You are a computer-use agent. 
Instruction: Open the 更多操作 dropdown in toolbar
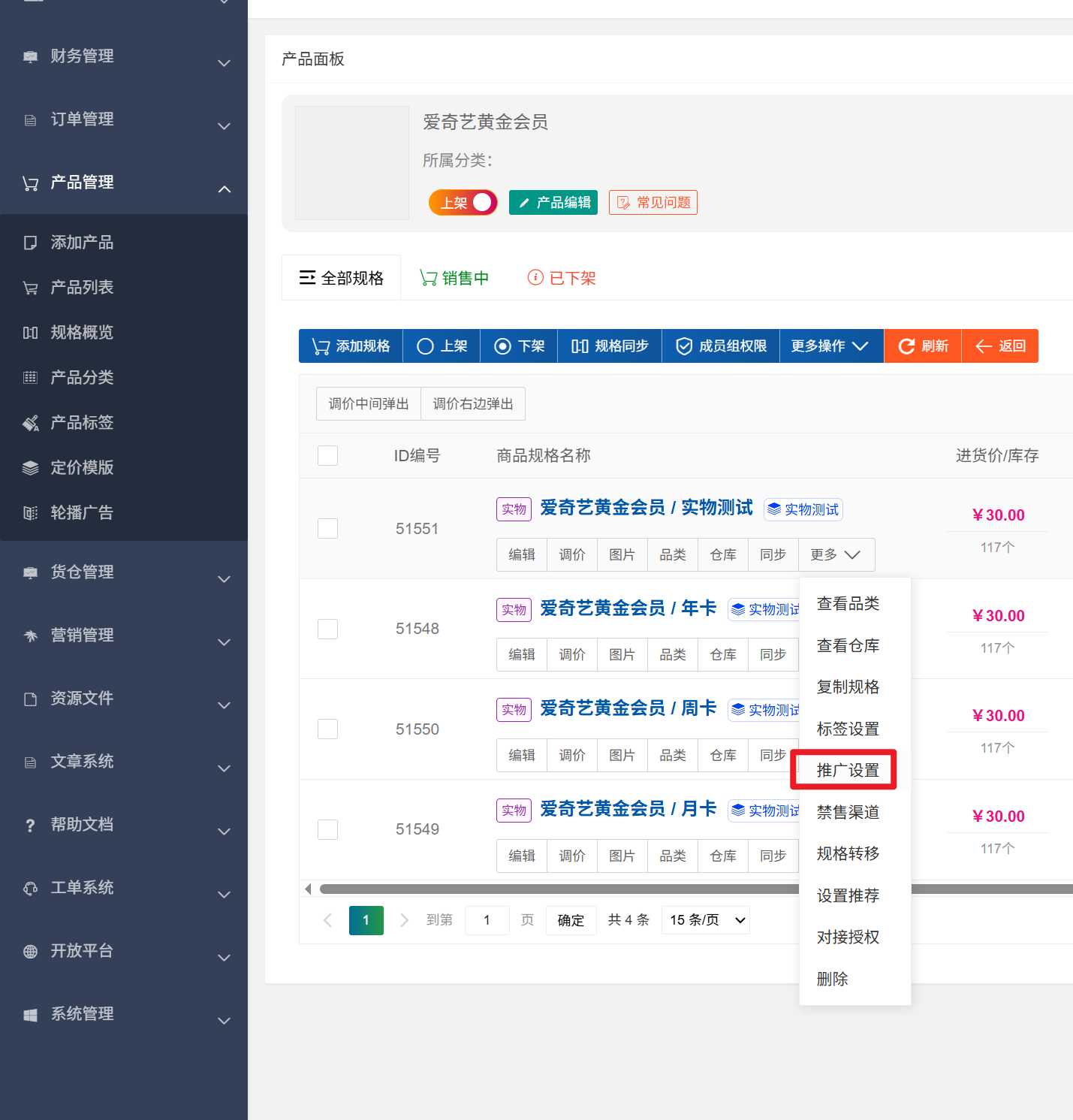pyautogui.click(x=830, y=346)
